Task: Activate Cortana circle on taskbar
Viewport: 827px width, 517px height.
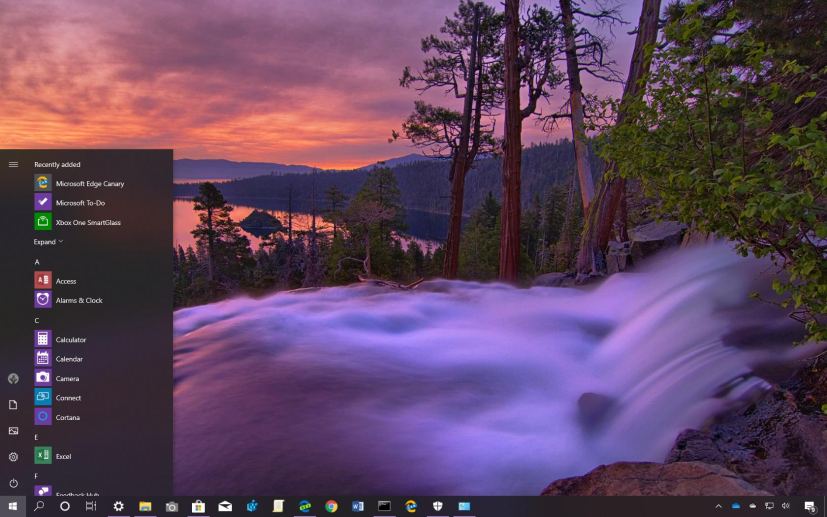Action: (x=65, y=506)
